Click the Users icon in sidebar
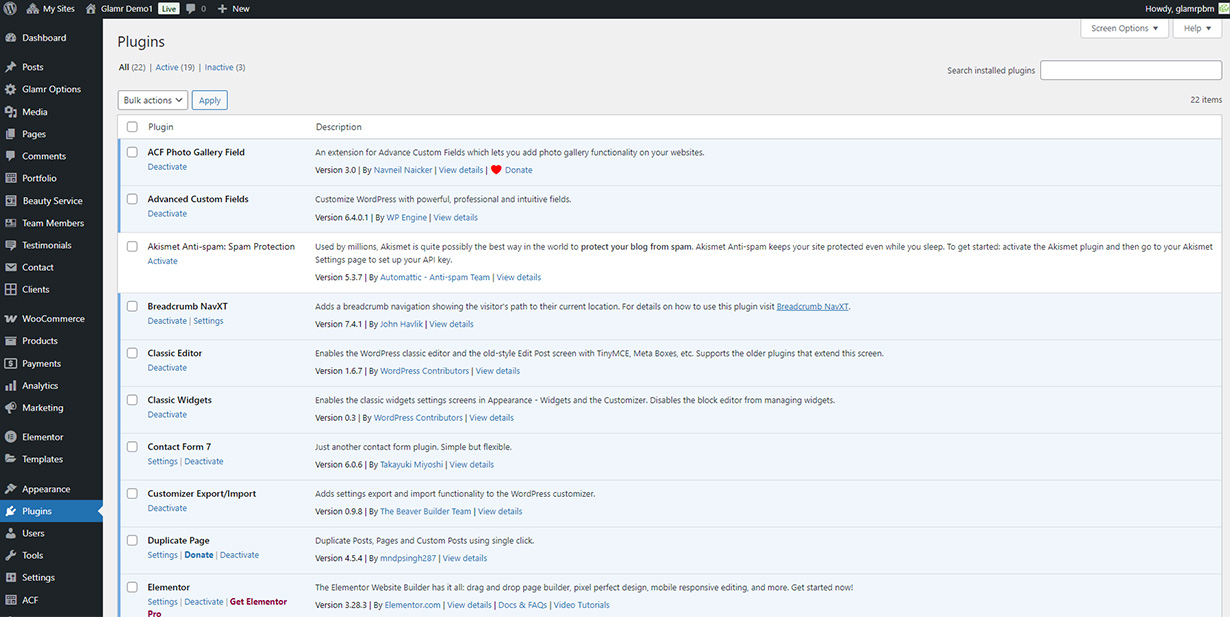Image resolution: width=1230 pixels, height=617 pixels. coord(10,533)
